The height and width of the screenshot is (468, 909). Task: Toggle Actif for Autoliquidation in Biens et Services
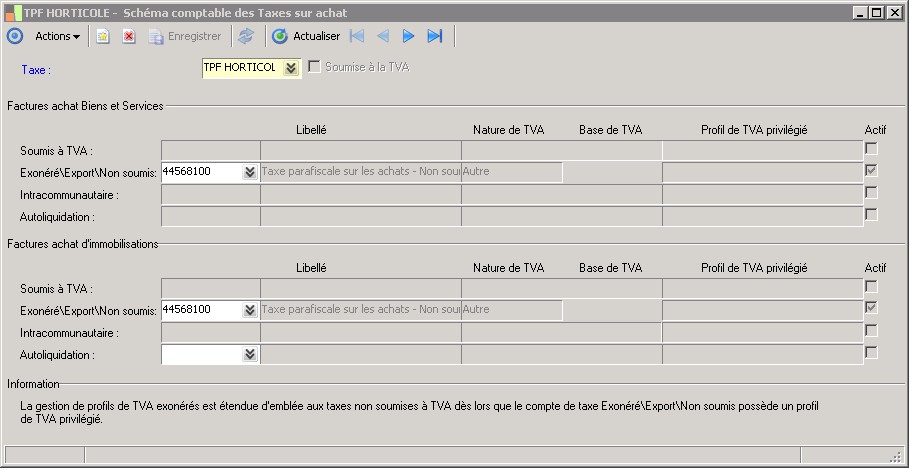871,214
